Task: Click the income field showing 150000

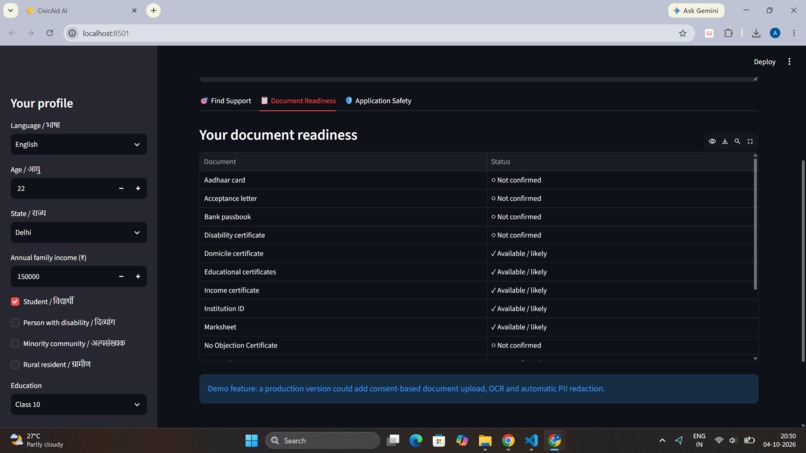Action: pyautogui.click(x=62, y=277)
